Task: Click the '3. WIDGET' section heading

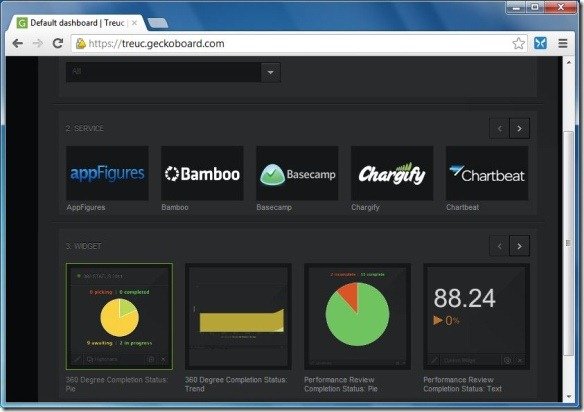Action: tap(83, 246)
